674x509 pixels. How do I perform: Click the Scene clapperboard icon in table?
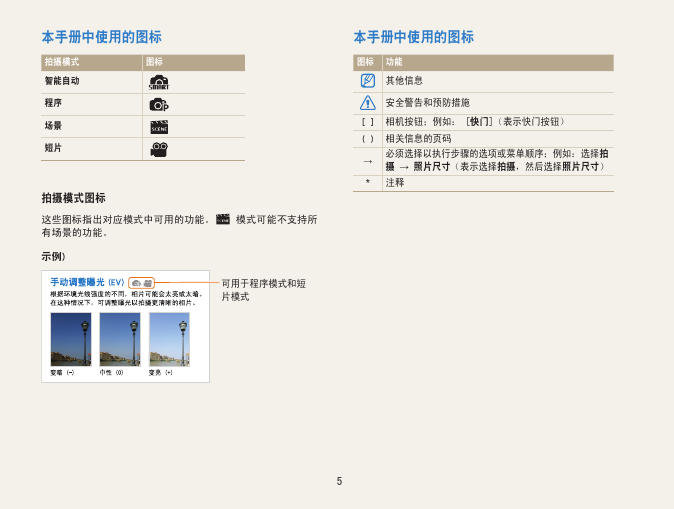[159, 127]
